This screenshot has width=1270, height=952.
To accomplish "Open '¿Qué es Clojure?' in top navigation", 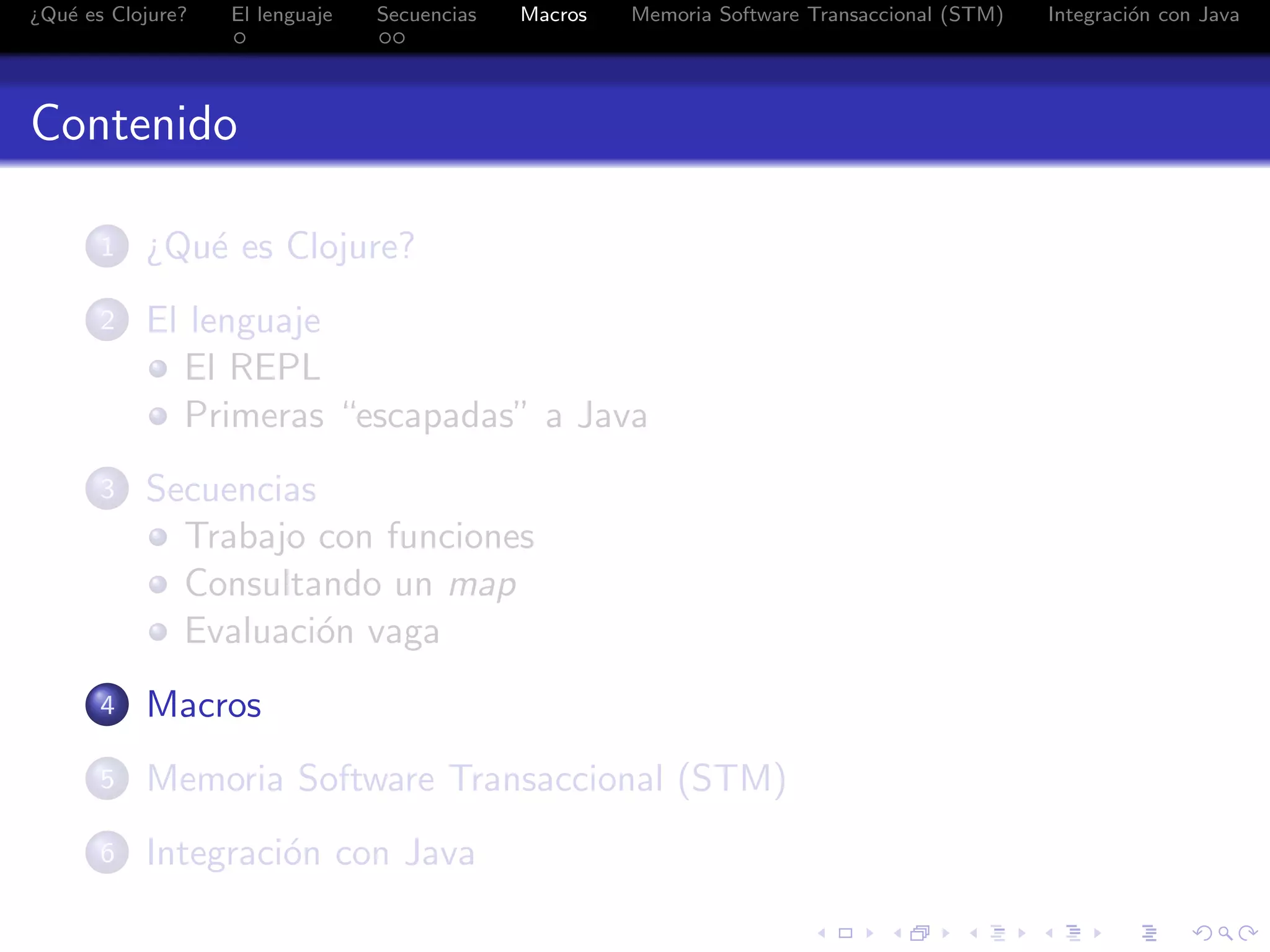I will click(109, 14).
